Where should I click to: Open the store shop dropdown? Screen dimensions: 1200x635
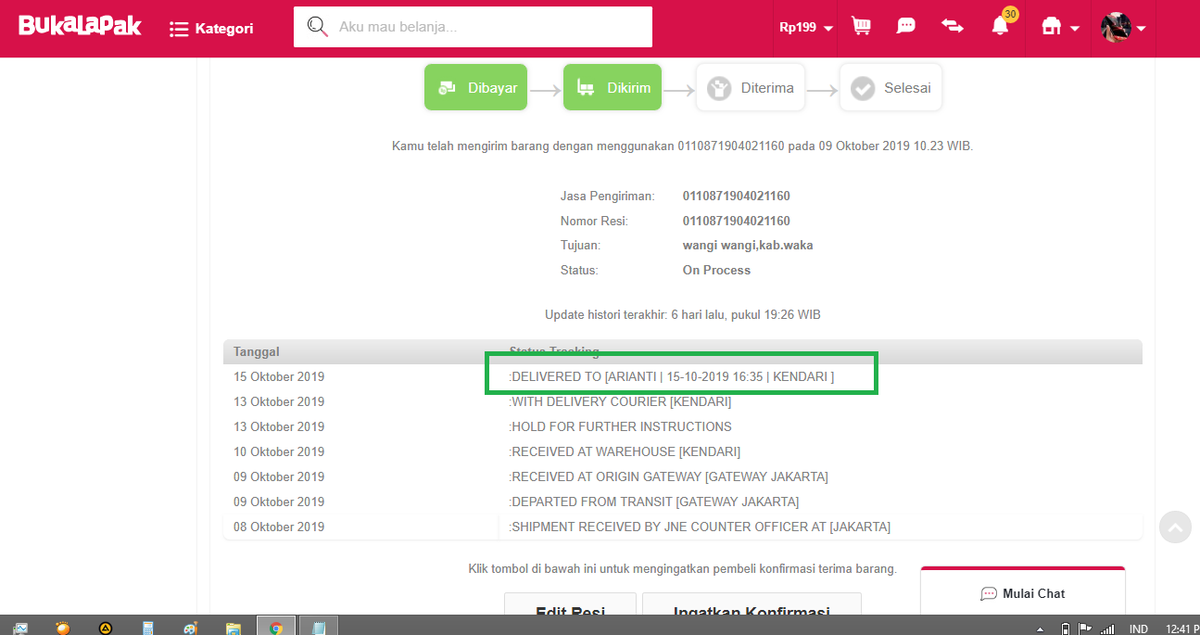pos(1060,27)
